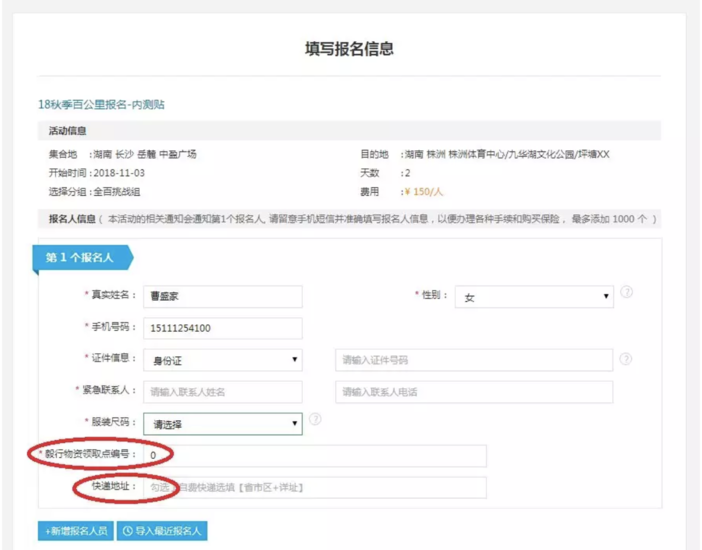This screenshot has width=702, height=550.
Task: Click the 填写报名信息 page title
Action: tap(349, 48)
